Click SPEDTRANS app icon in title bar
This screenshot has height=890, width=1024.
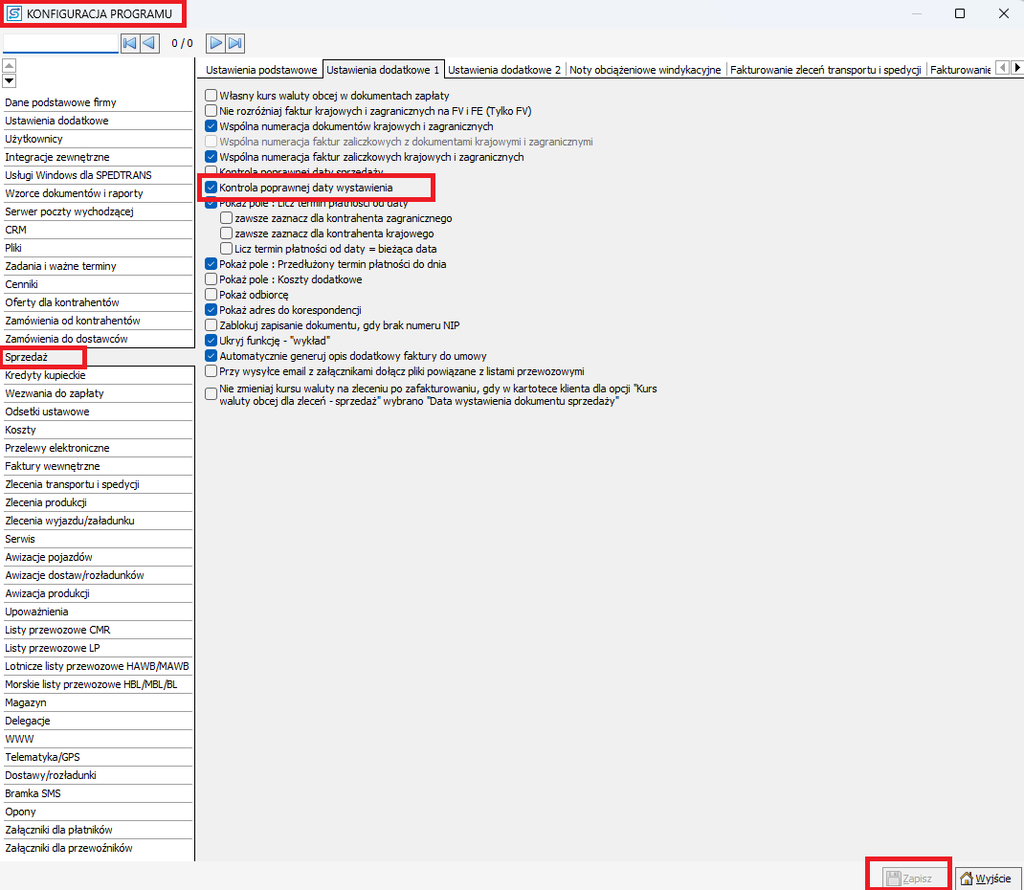(14, 13)
